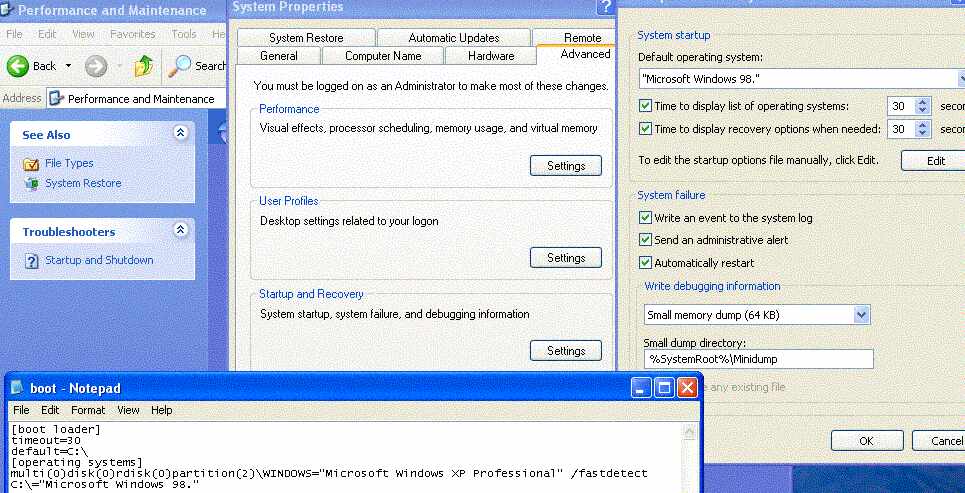Switch to the Automatic Updates tab
965x493 pixels.
click(454, 38)
